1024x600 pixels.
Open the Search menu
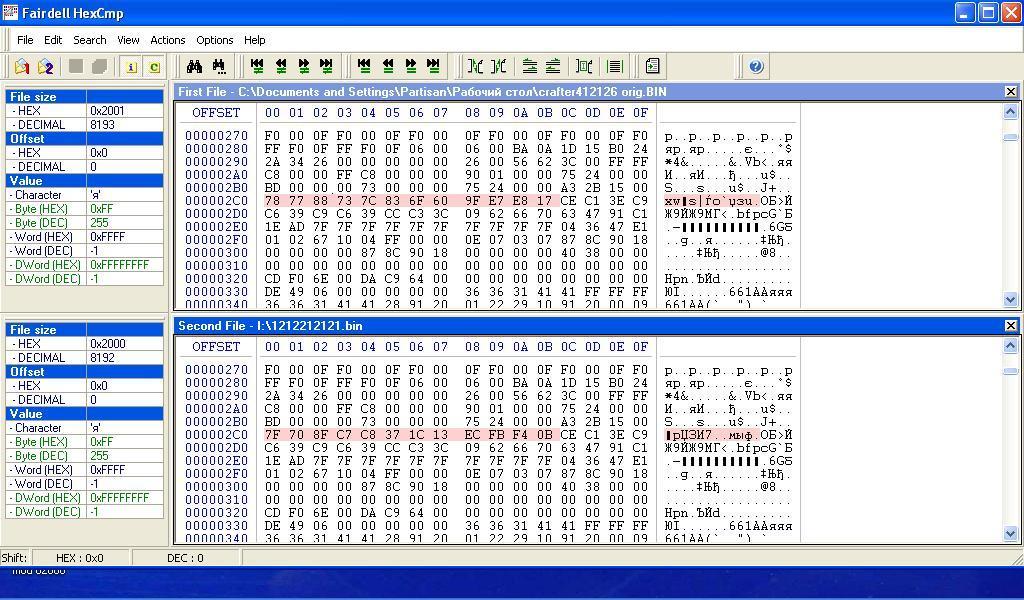point(89,40)
